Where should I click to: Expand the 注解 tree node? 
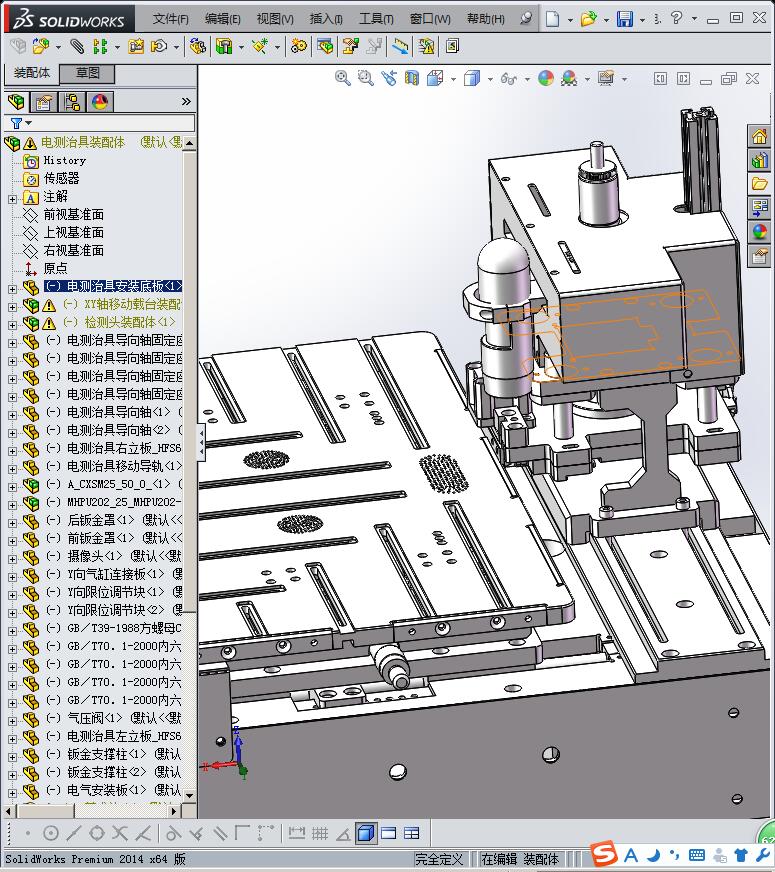(12, 199)
